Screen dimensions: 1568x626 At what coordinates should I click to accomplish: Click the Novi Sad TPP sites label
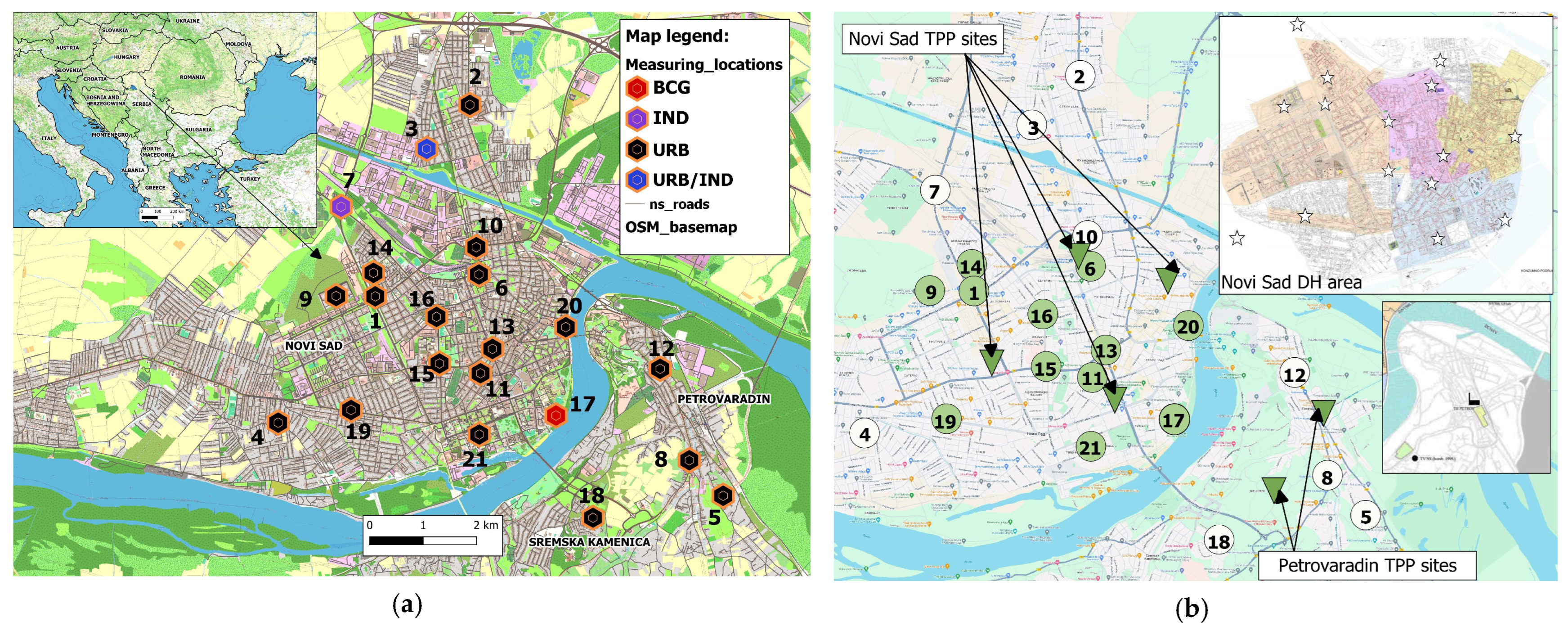tap(922, 39)
